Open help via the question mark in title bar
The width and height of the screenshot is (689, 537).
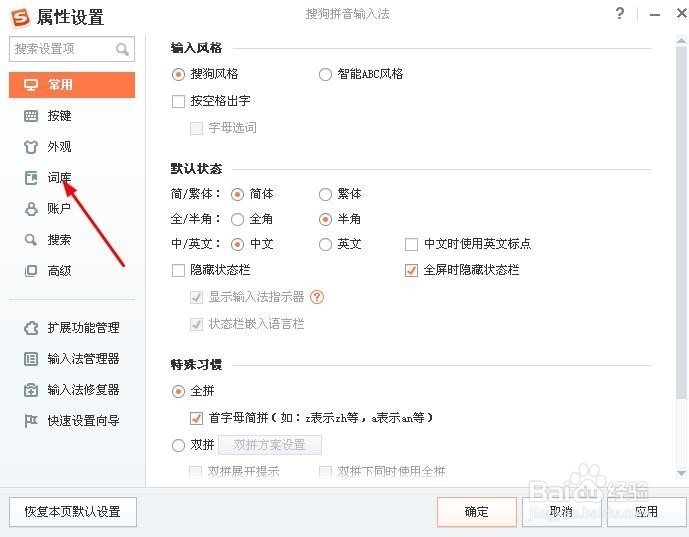pos(620,13)
